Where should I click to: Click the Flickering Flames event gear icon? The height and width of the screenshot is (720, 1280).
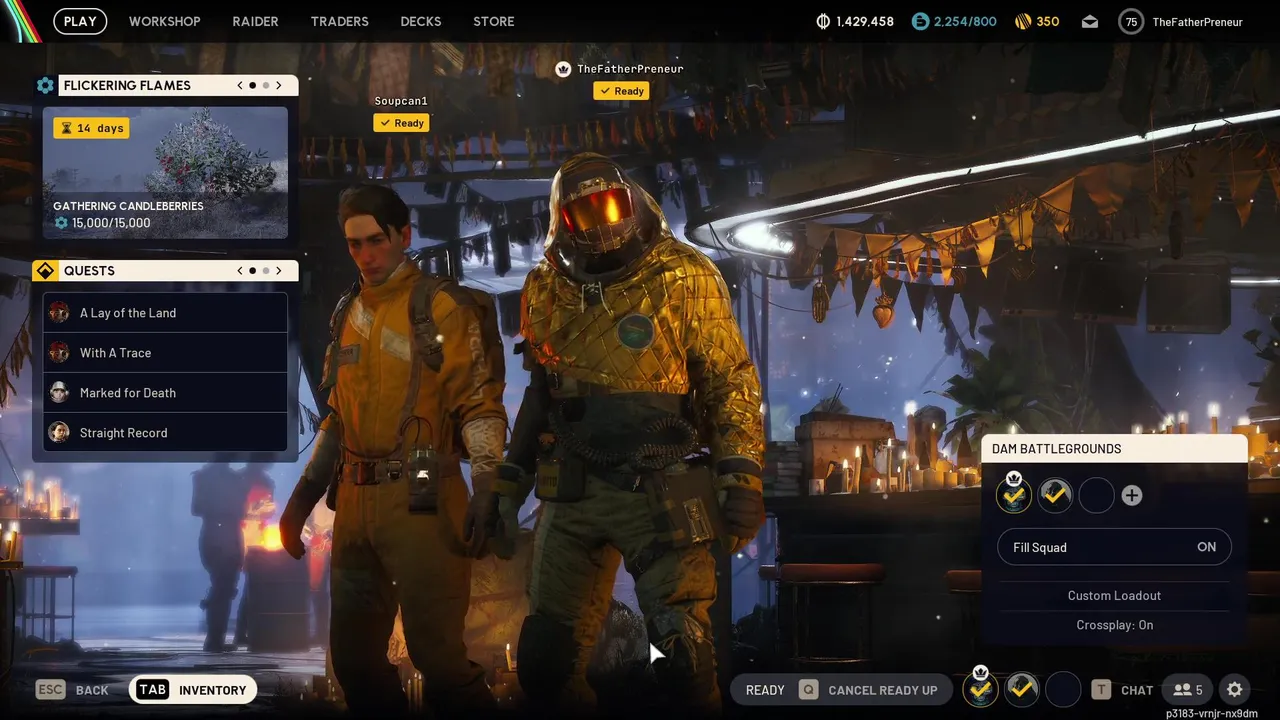pyautogui.click(x=45, y=85)
